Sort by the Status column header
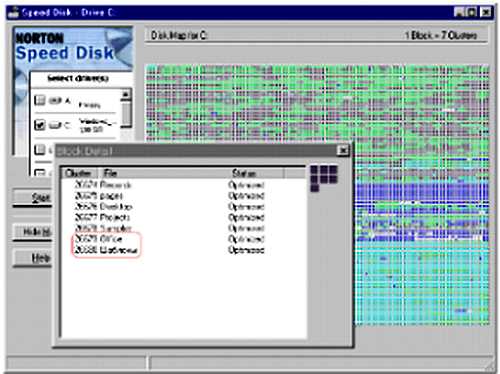 tap(257, 173)
